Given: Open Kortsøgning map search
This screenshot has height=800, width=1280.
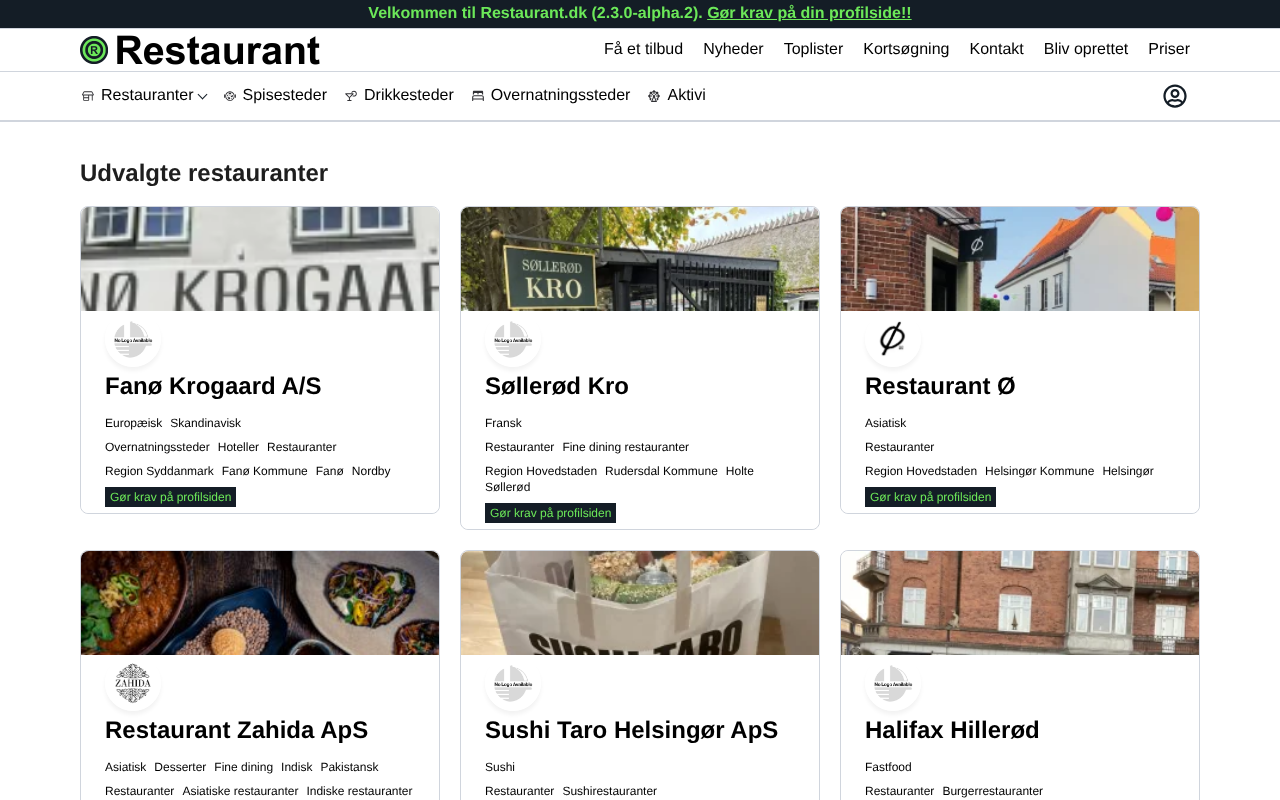Looking at the screenshot, I should (x=906, y=49).
